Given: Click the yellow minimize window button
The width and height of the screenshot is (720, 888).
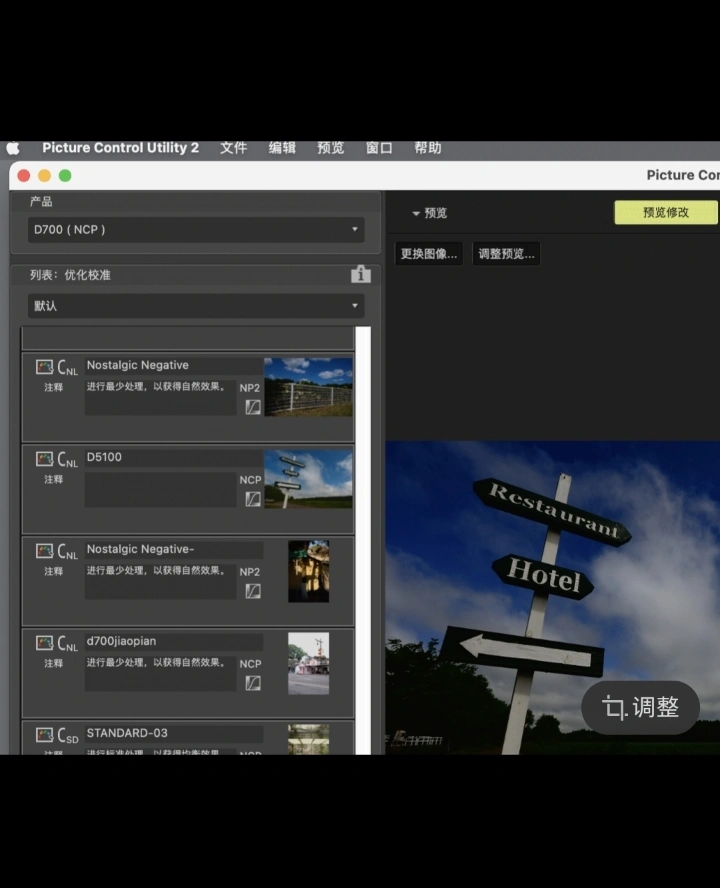Looking at the screenshot, I should coord(44,176).
